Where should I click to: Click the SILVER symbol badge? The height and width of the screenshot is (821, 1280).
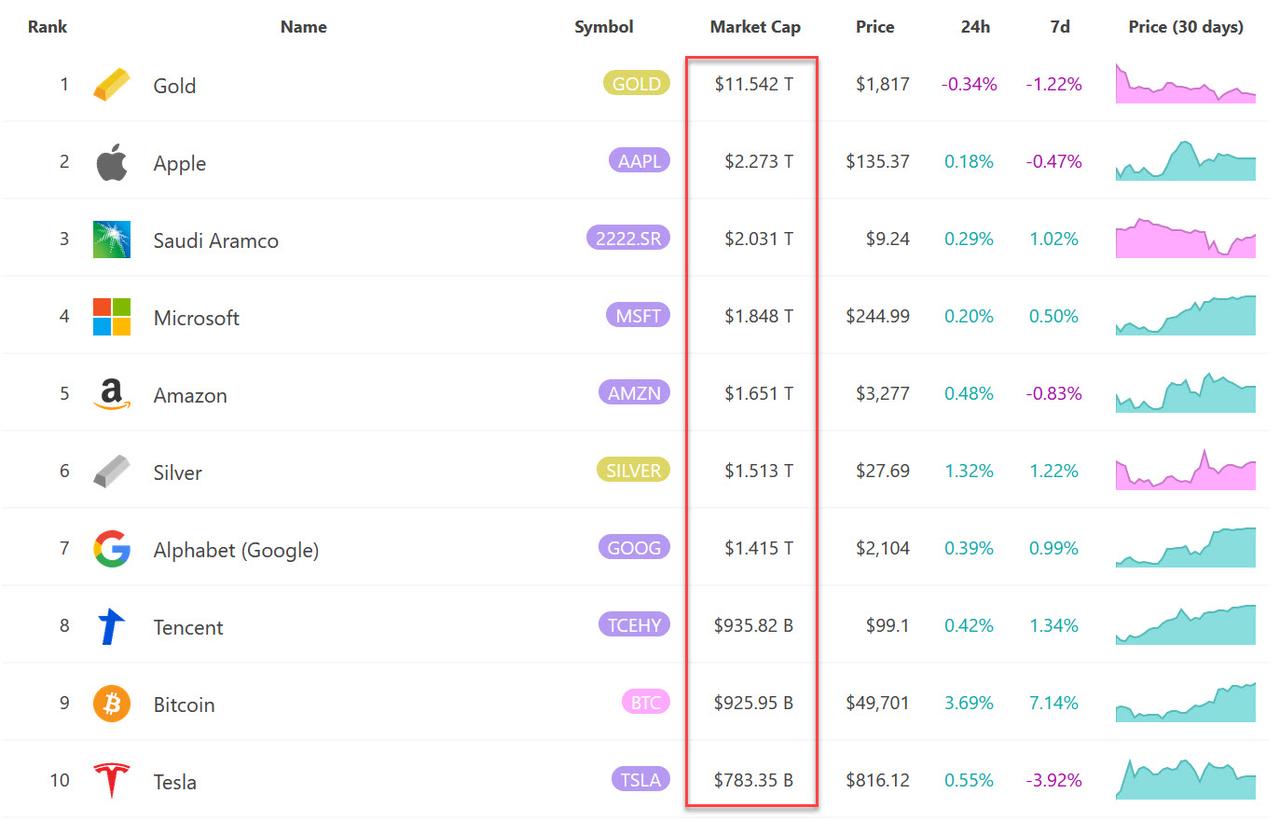633,470
